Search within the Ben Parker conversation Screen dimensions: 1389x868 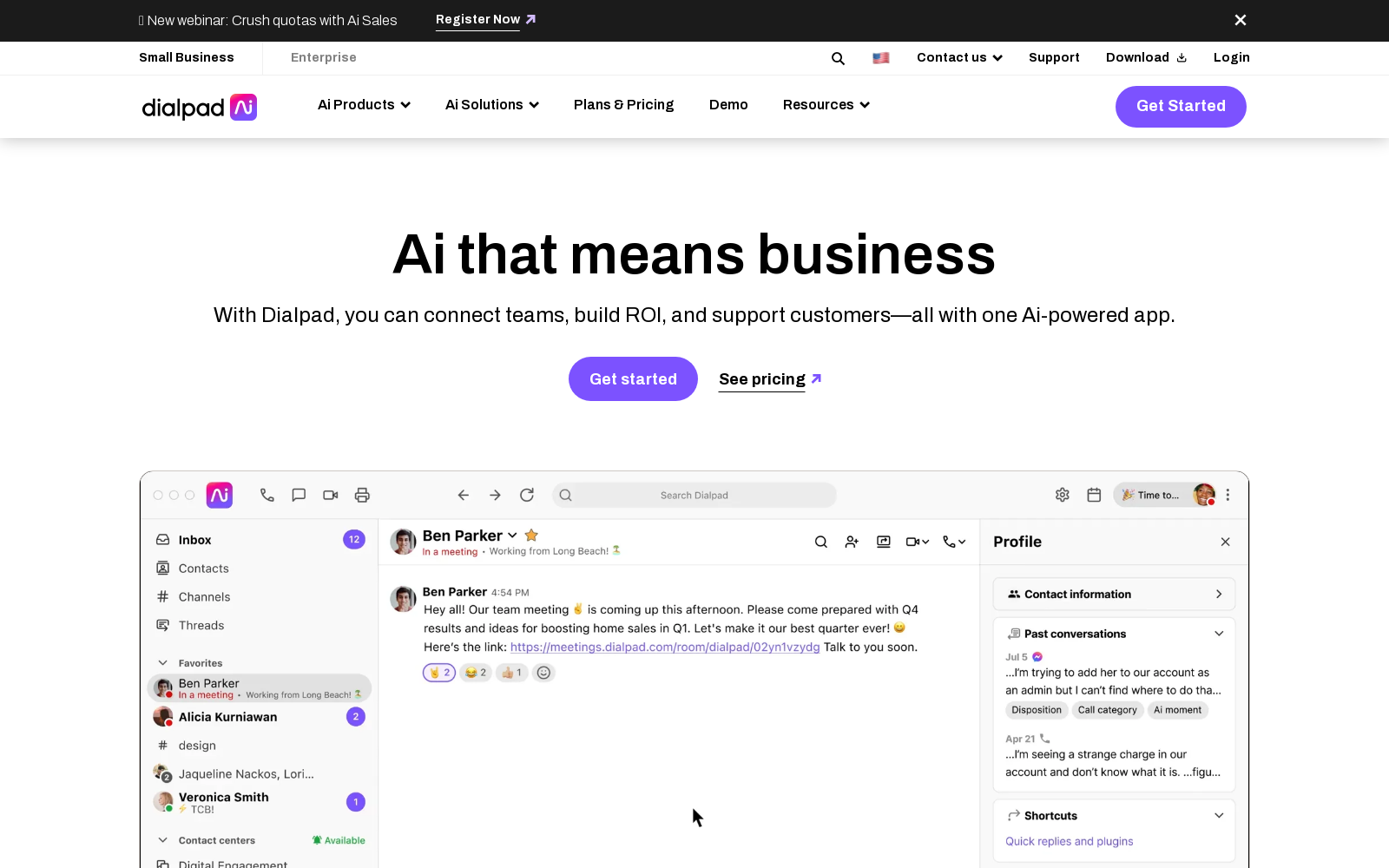[x=821, y=542]
